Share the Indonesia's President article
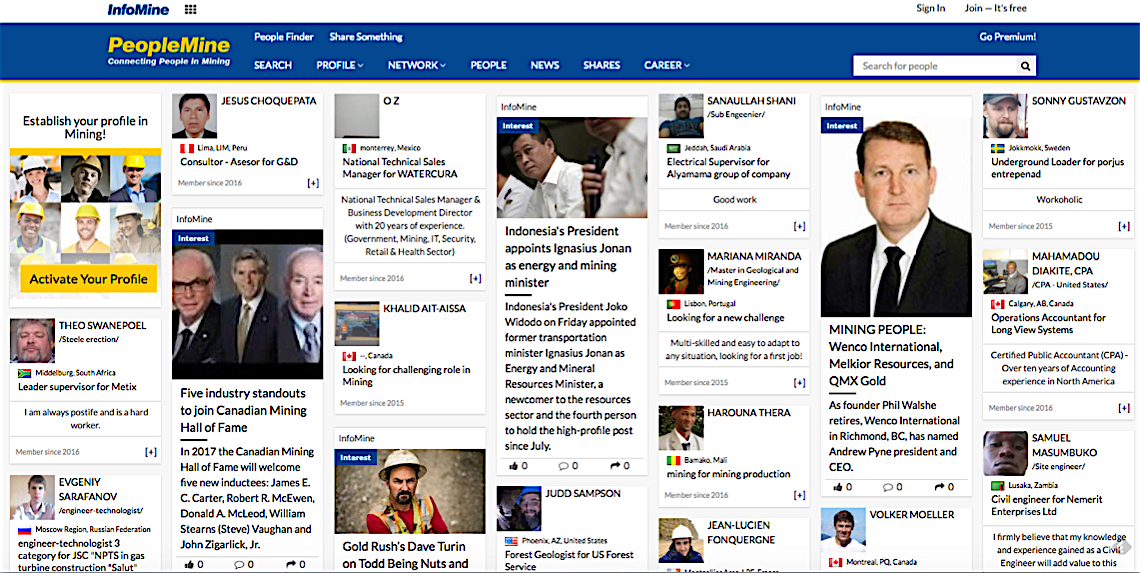 tap(620, 465)
